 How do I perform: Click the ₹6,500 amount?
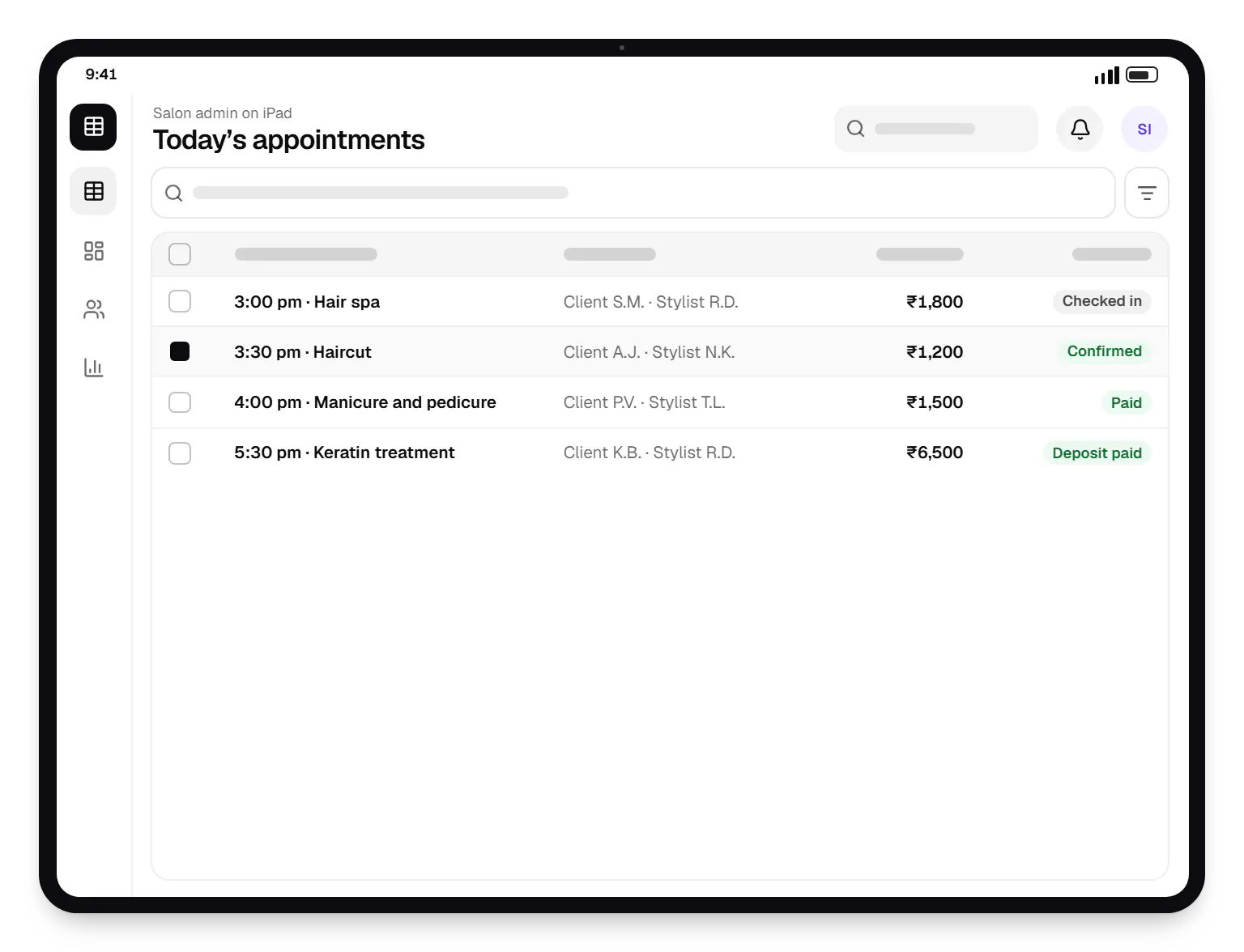point(935,453)
